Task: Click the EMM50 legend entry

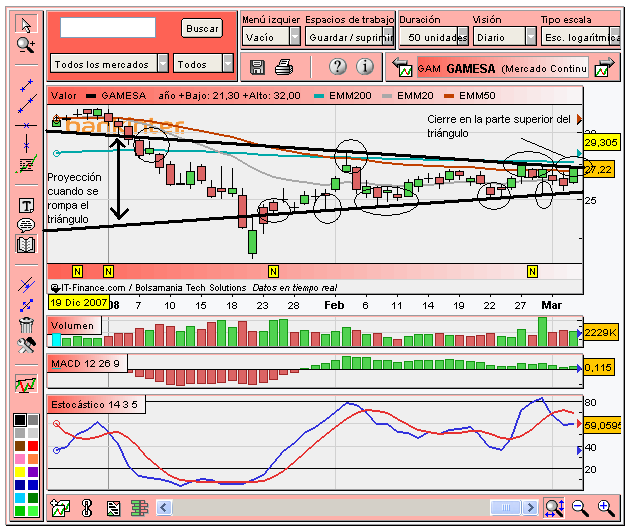Action: 470,96
